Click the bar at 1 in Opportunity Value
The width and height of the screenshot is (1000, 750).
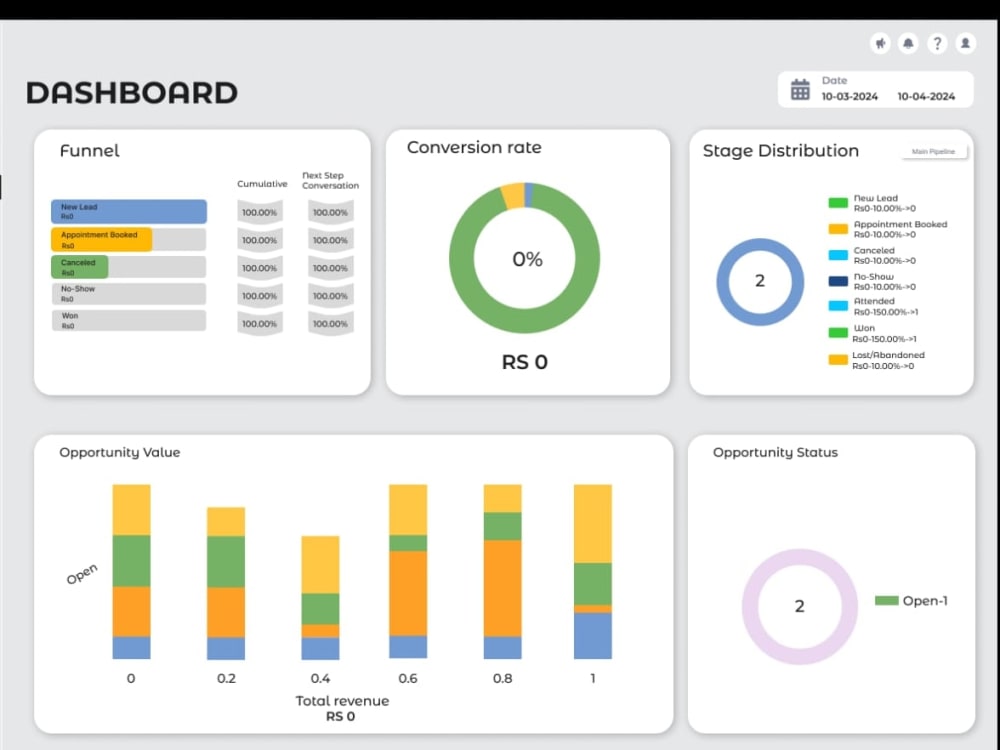[592, 571]
